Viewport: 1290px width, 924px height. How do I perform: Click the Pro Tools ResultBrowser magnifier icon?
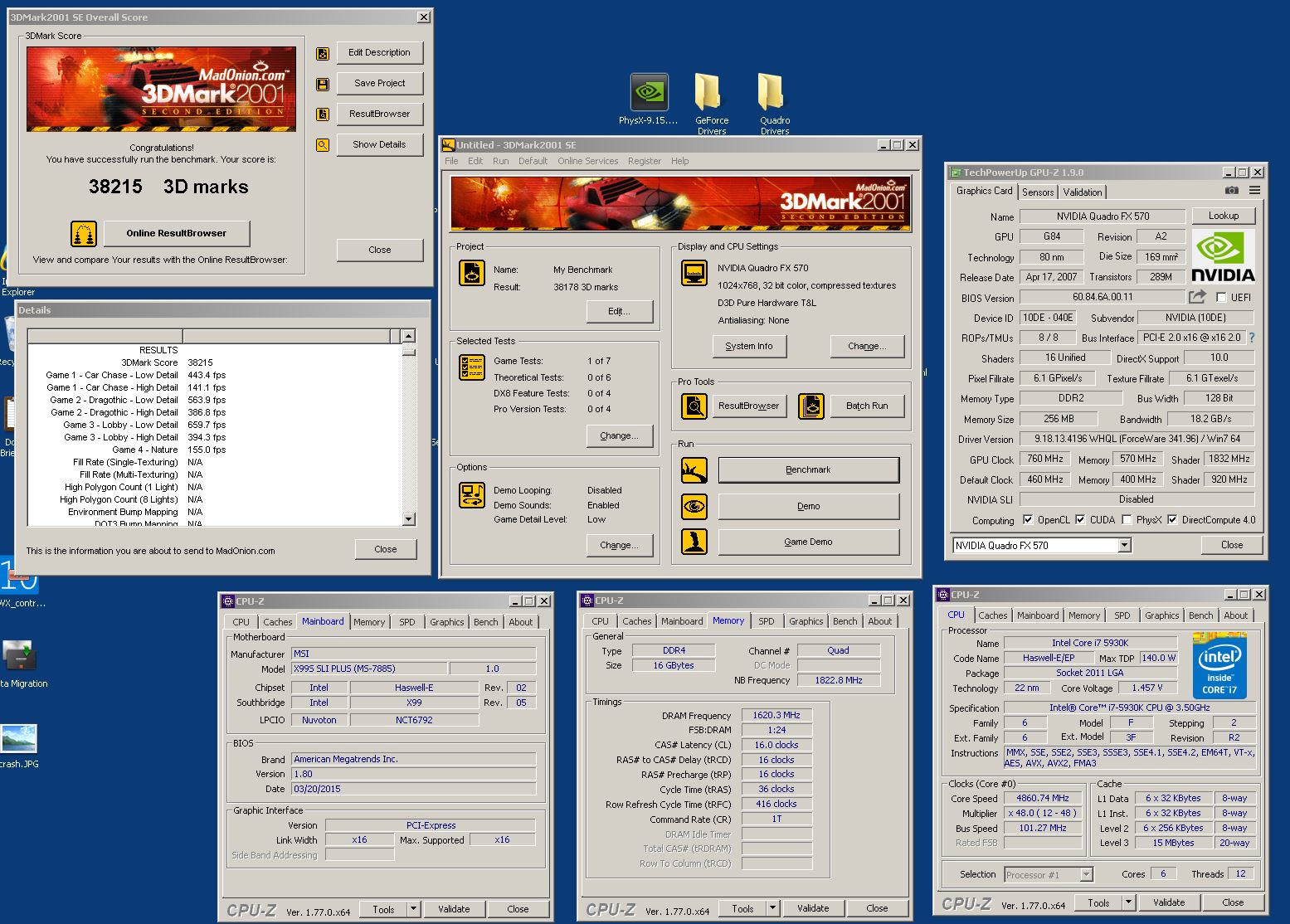[x=694, y=406]
